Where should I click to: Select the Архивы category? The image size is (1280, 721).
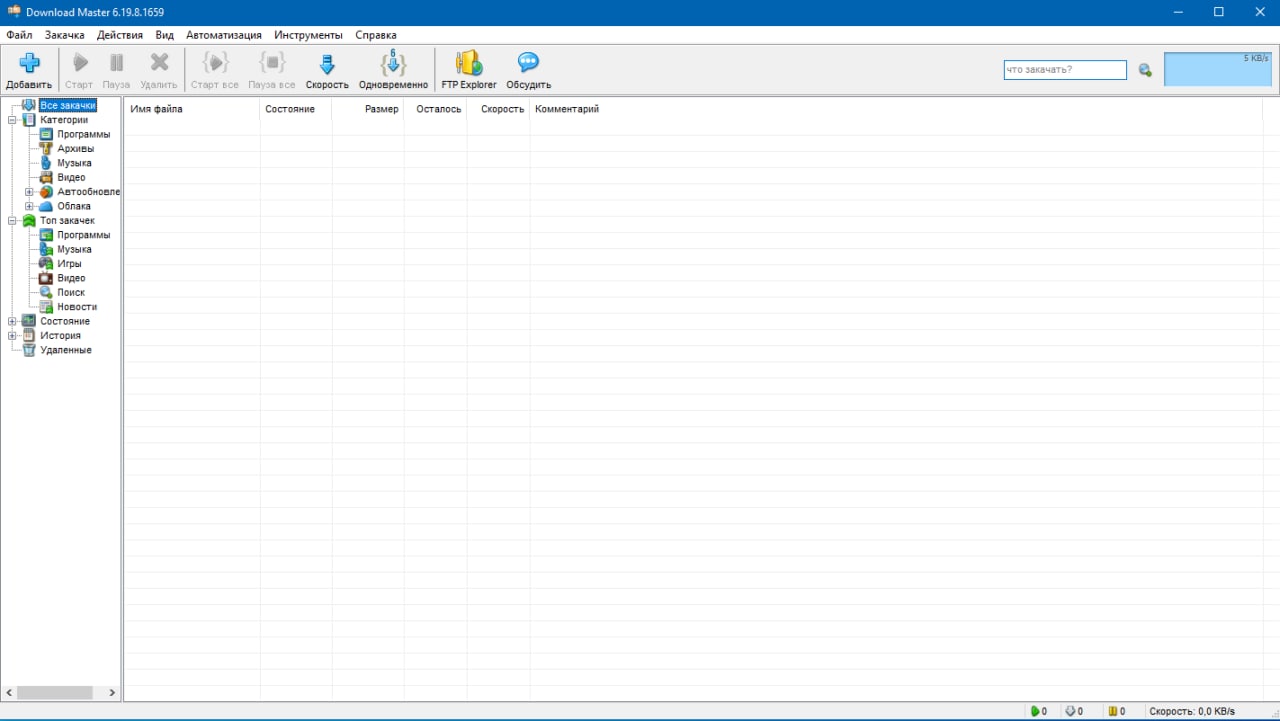click(x=75, y=149)
